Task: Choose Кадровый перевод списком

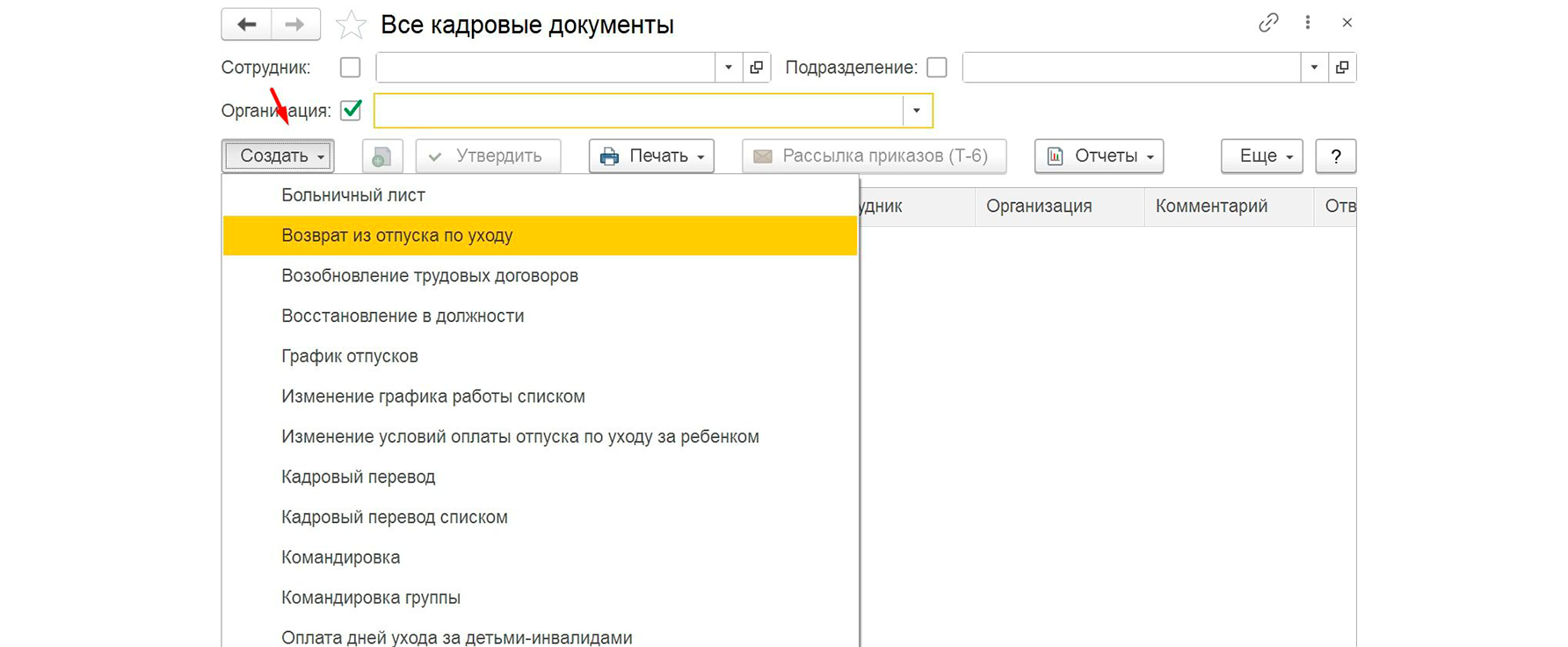Action: pyautogui.click(x=540, y=517)
